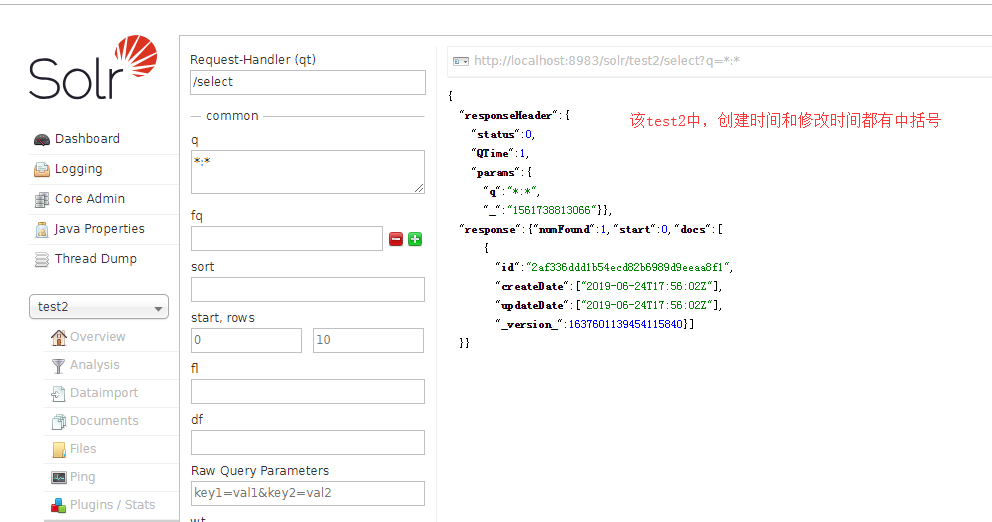Open Java Properties
This screenshot has width=992, height=522.
(99, 228)
